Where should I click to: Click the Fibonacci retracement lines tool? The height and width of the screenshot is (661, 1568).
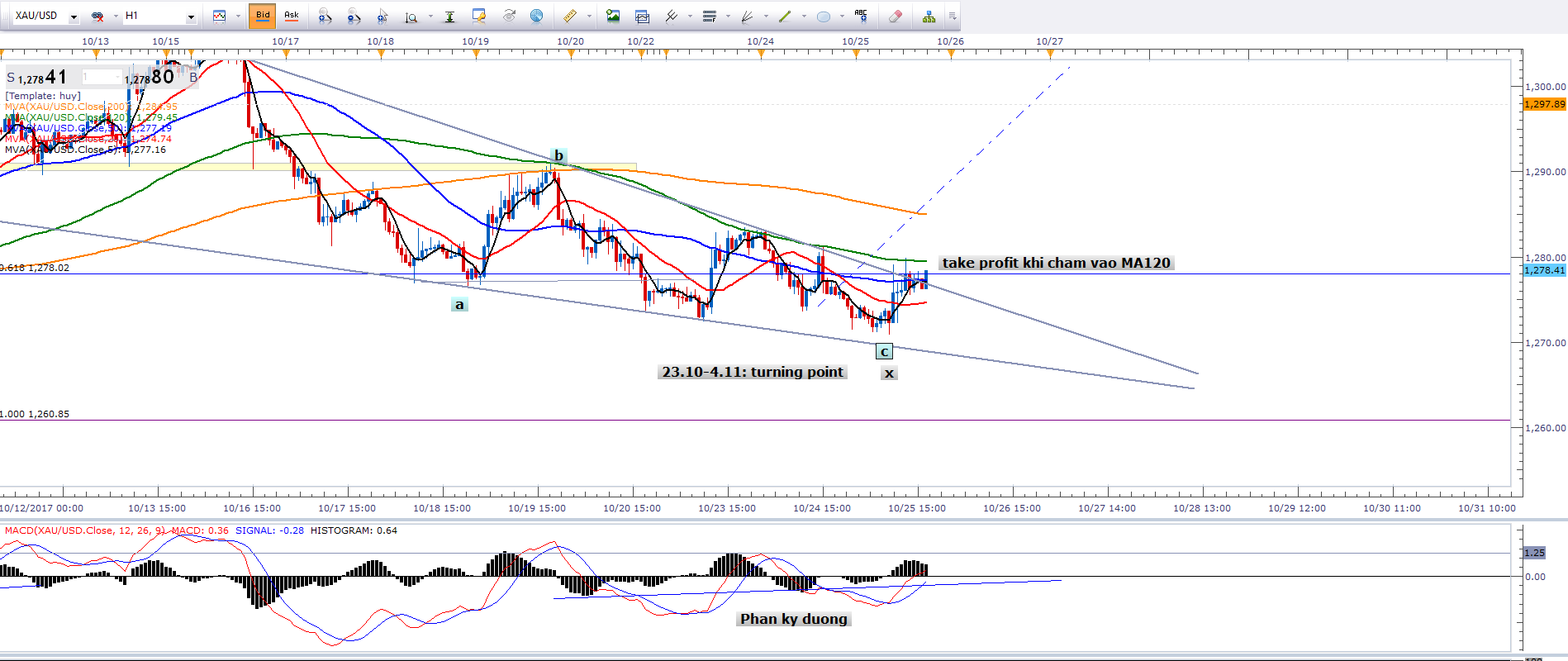[x=709, y=16]
